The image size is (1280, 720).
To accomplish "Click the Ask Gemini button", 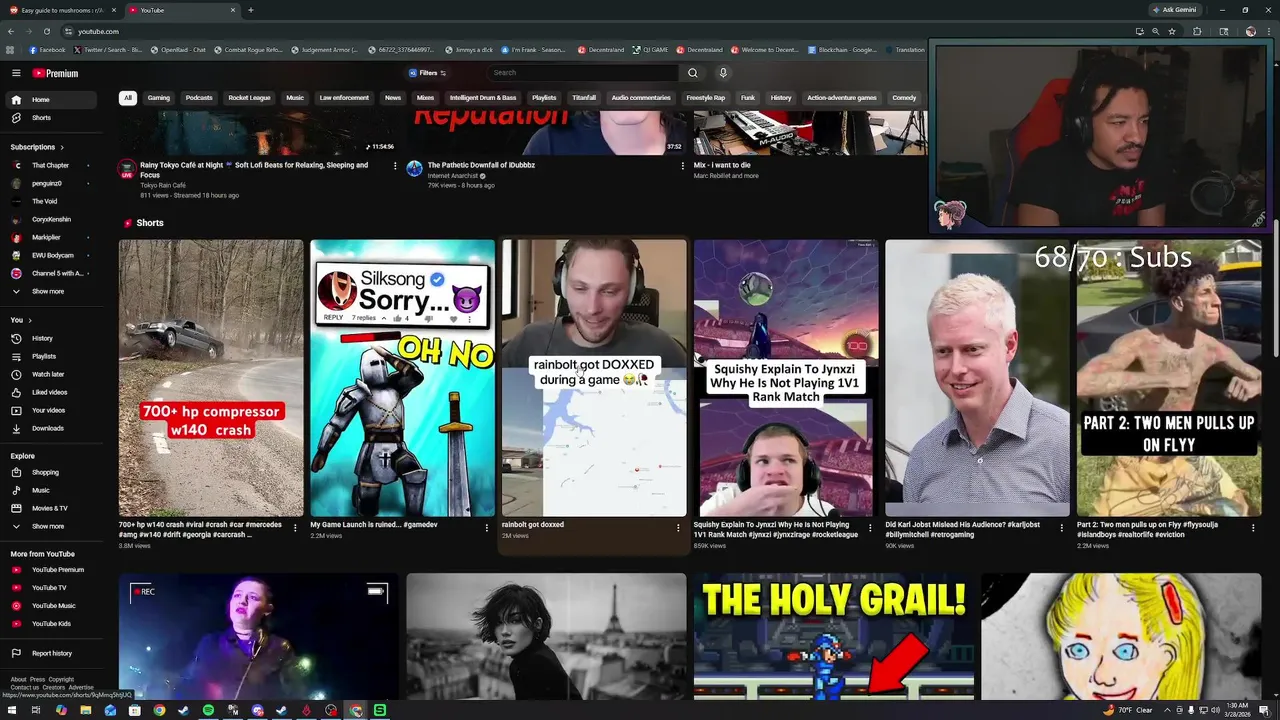I will tap(1174, 10).
